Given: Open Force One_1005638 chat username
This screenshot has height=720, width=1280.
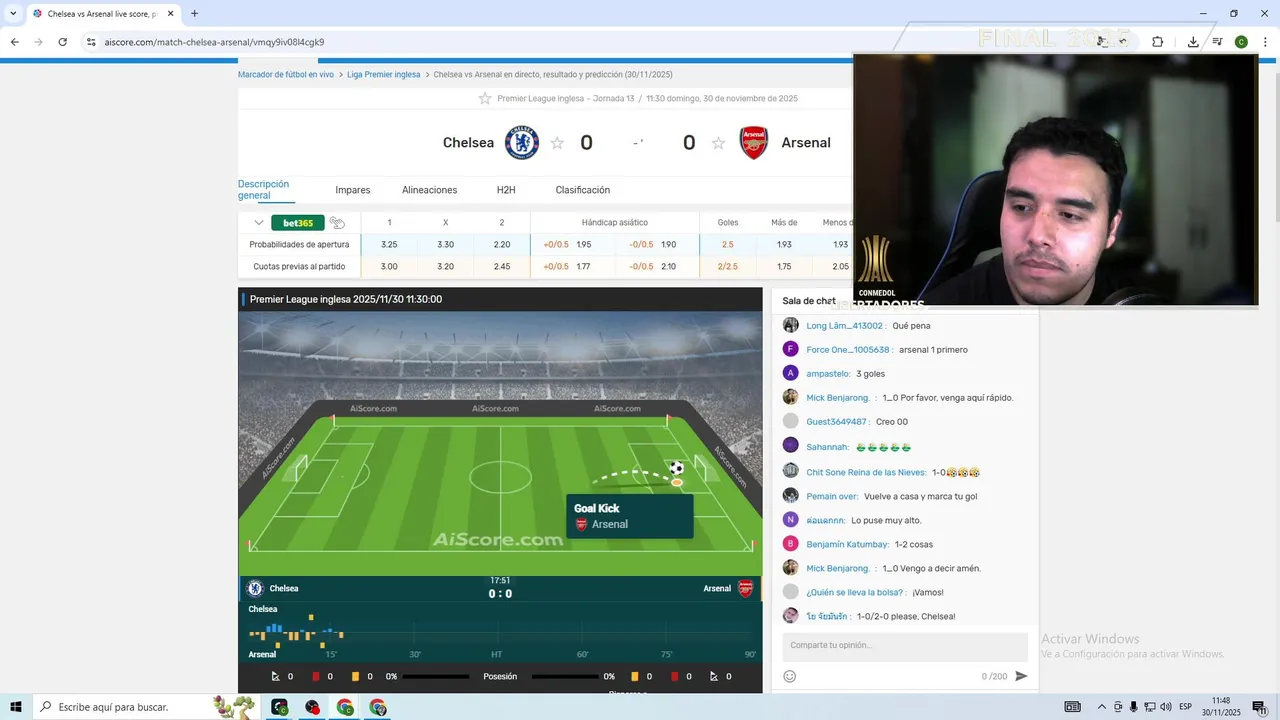Looking at the screenshot, I should (x=850, y=350).
